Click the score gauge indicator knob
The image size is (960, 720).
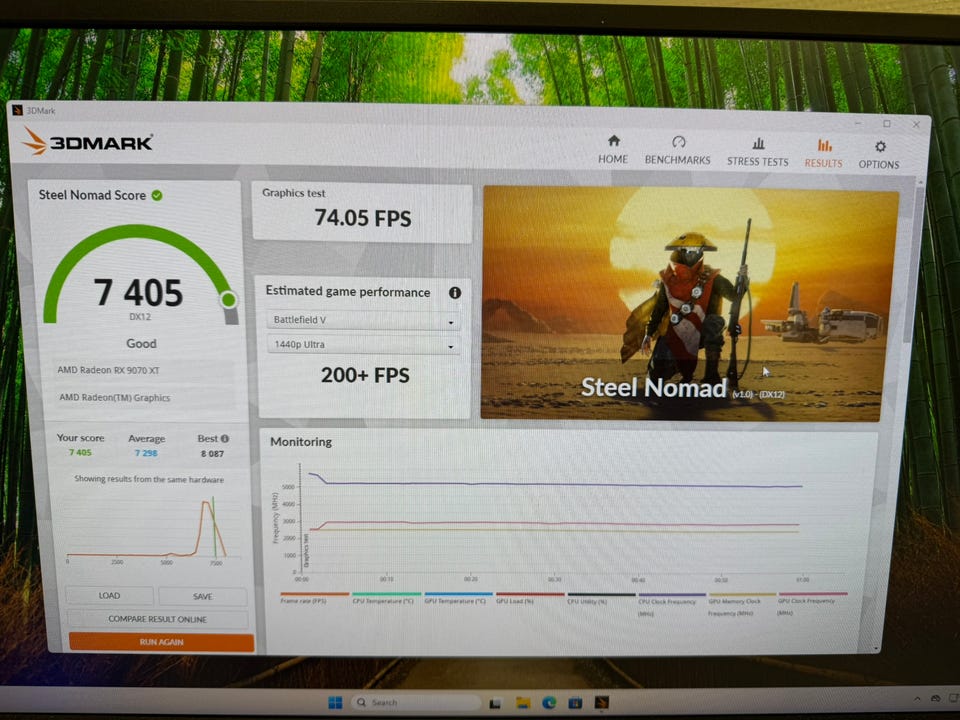tap(228, 300)
